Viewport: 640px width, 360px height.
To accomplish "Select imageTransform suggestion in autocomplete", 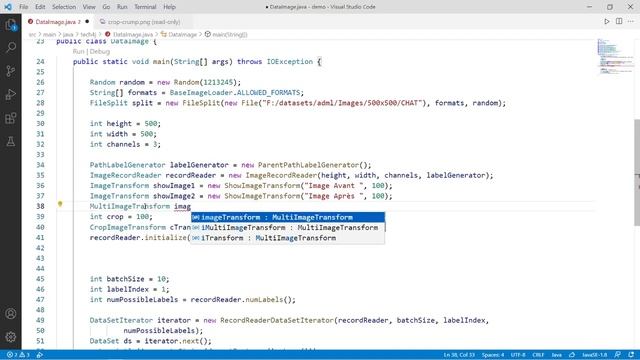I will point(288,217).
